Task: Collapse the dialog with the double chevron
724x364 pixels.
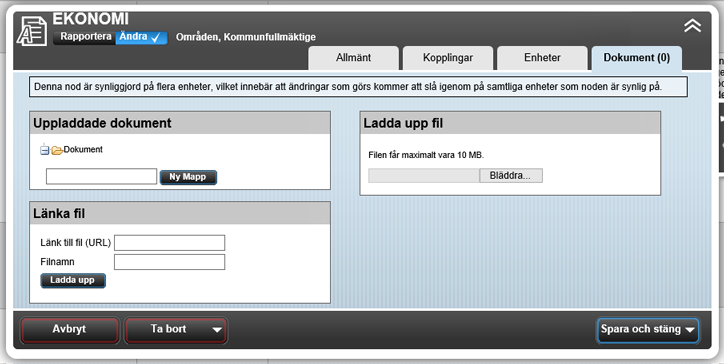Action: pos(692,26)
